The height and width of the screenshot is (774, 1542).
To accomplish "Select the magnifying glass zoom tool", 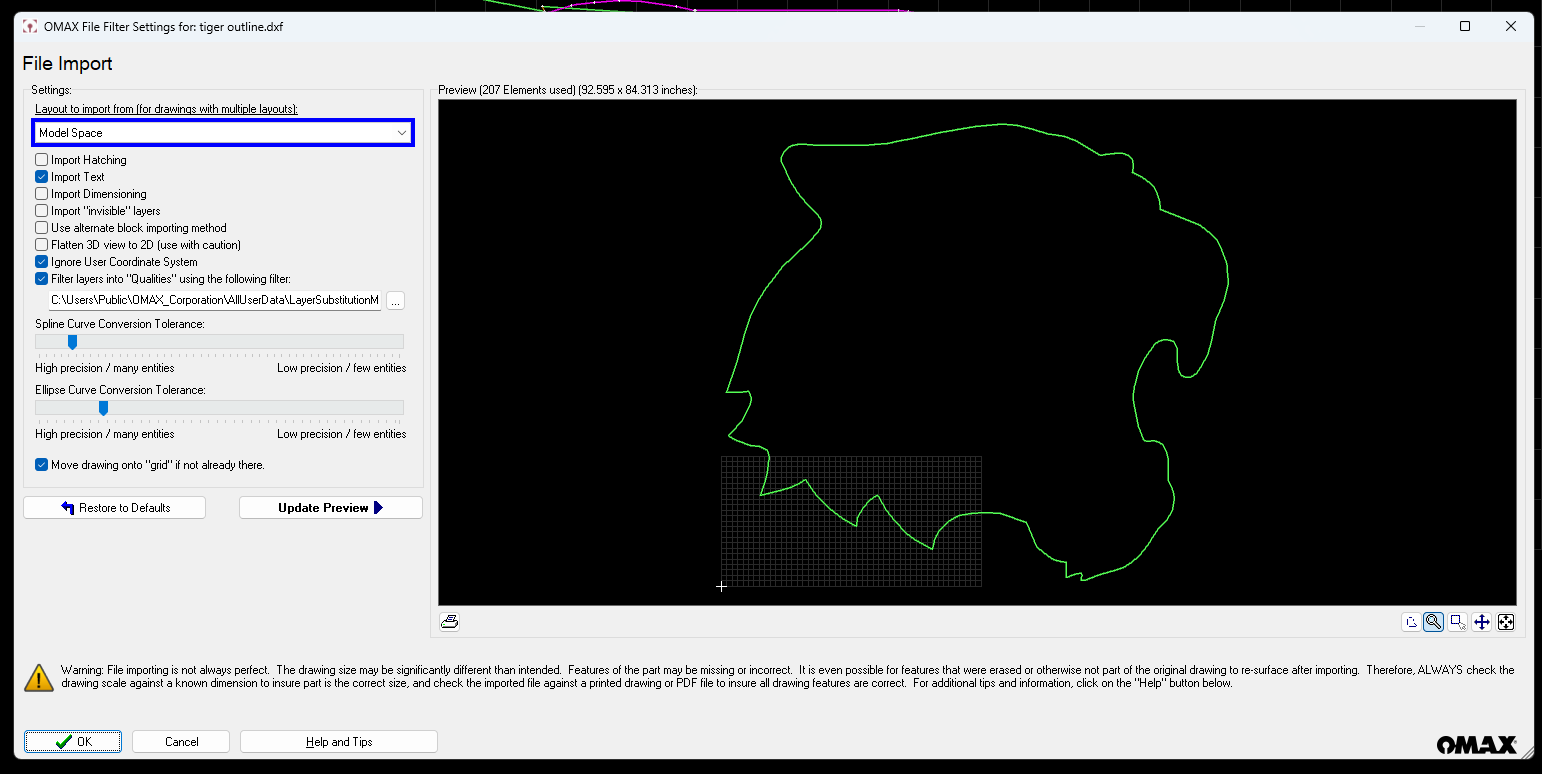I will (x=1433, y=622).
